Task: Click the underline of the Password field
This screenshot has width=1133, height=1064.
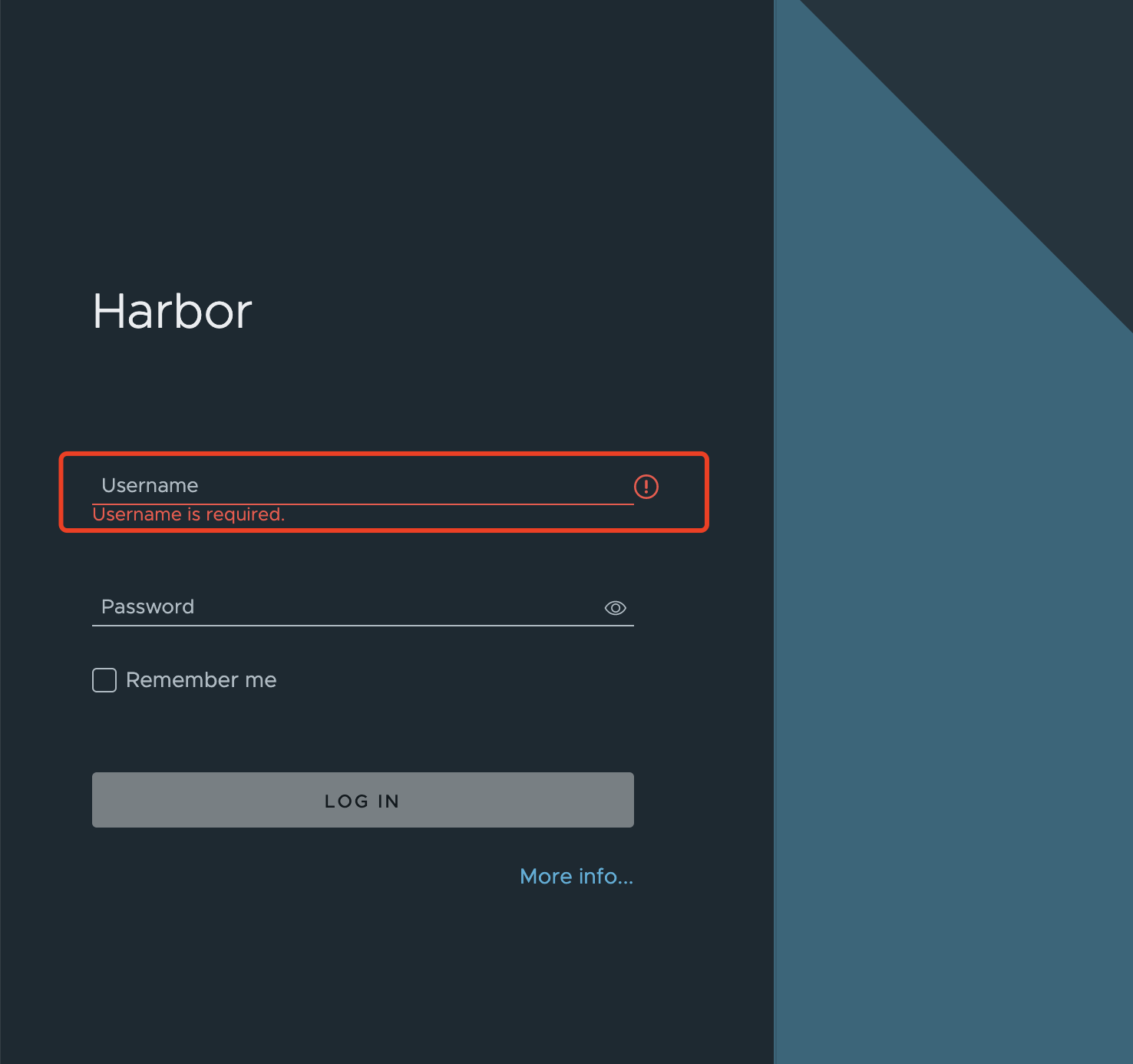Action: tap(362, 628)
